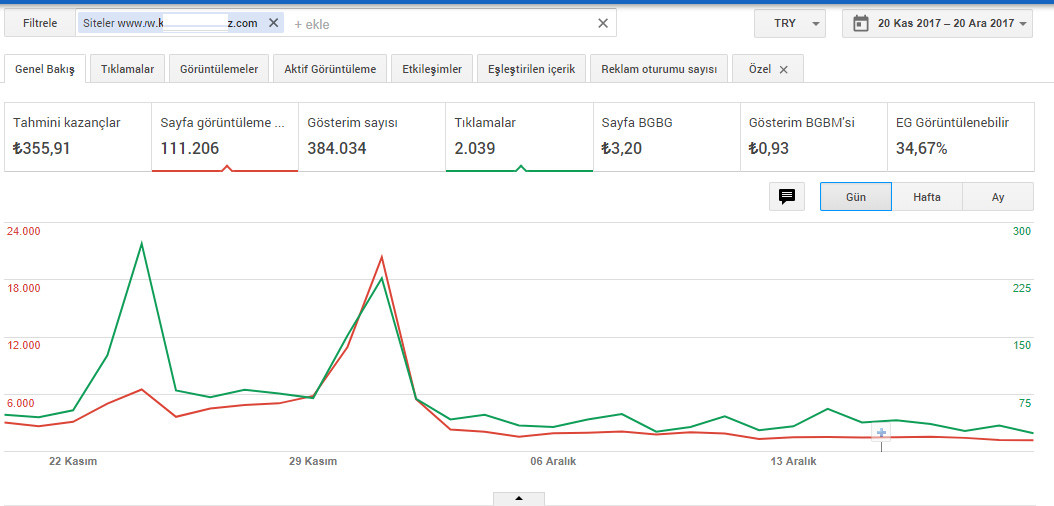Collapse the chart using the bottom arrow
The height and width of the screenshot is (506, 1054).
(519, 499)
